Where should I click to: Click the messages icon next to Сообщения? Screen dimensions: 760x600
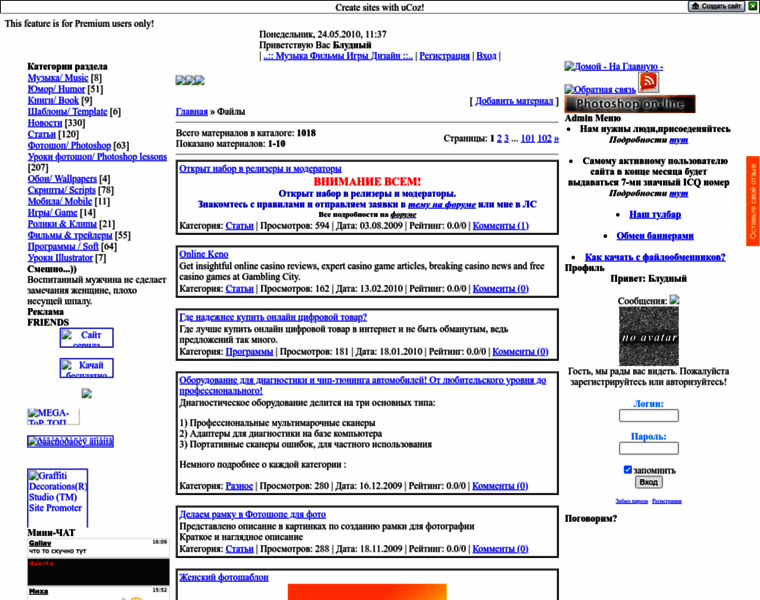[x=674, y=300]
